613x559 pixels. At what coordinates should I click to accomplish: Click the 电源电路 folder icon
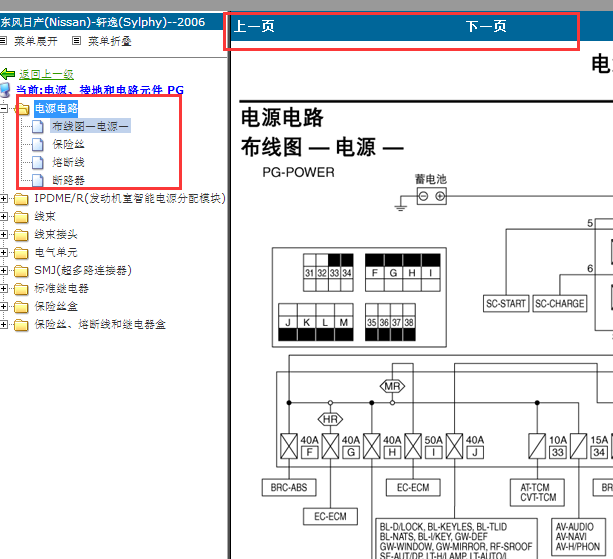coord(22,109)
